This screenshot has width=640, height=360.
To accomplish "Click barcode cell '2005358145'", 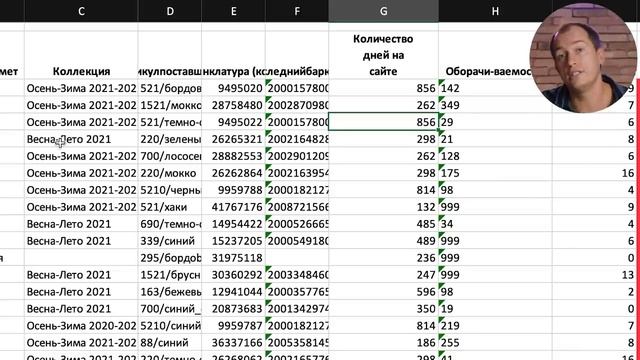I will pyautogui.click(x=297, y=343).
